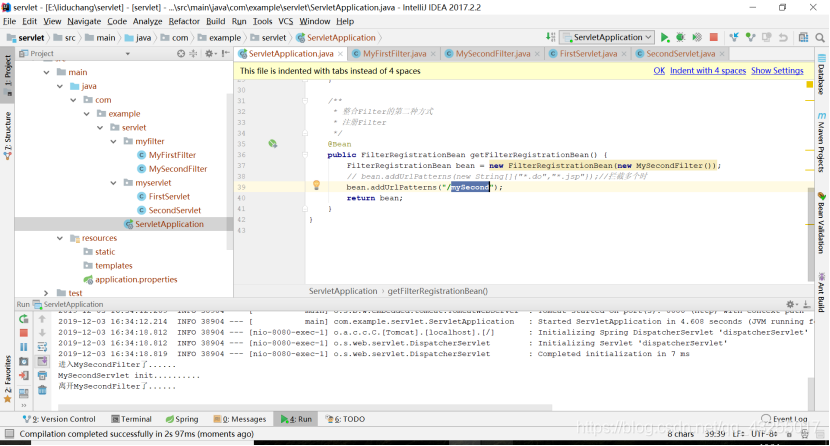Toggle scroll to end in Run console
The image size is (830, 446).
coord(42,361)
